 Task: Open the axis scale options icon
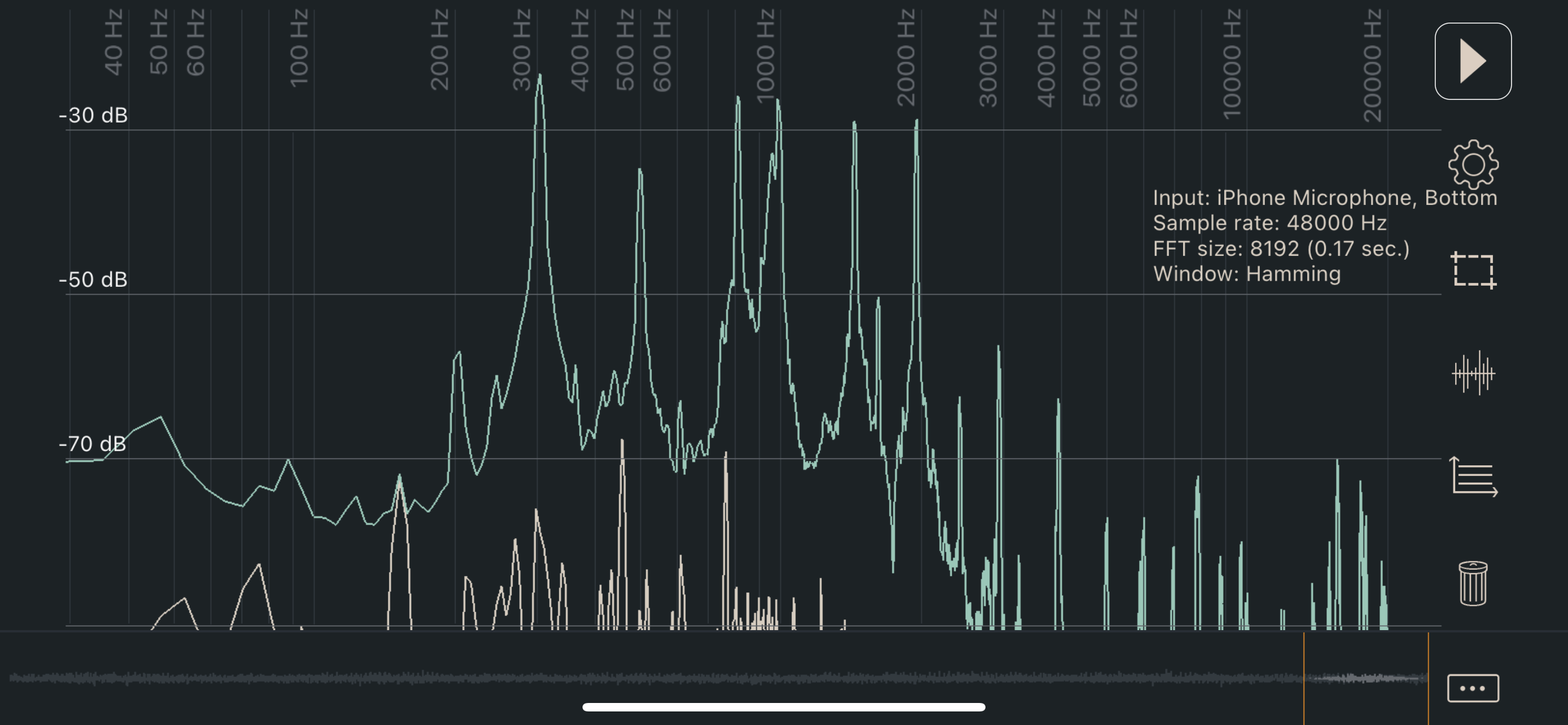(1473, 477)
